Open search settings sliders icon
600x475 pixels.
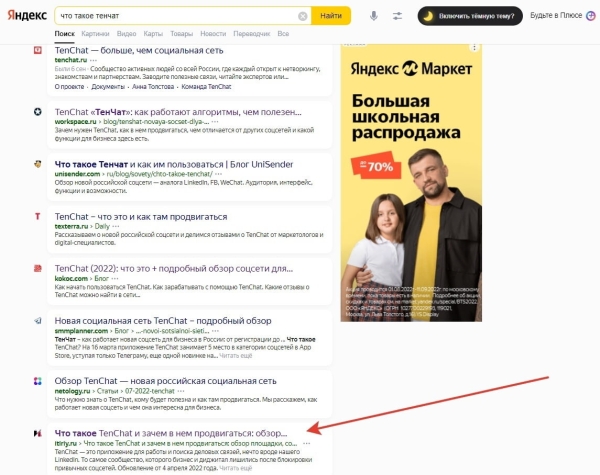coord(397,16)
